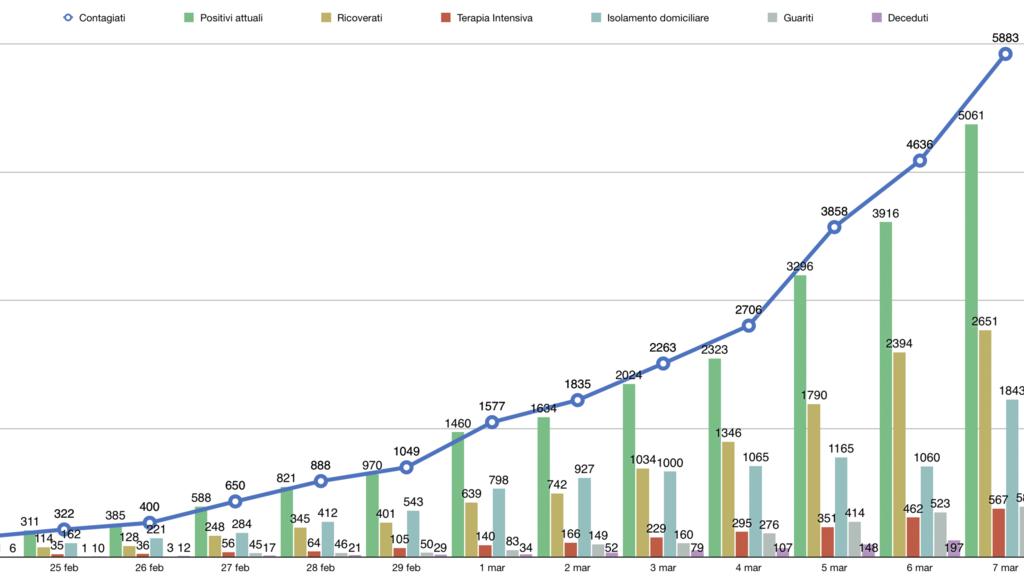The width and height of the screenshot is (1024, 576).
Task: Click the line marker labeled 650
Action: coord(235,501)
